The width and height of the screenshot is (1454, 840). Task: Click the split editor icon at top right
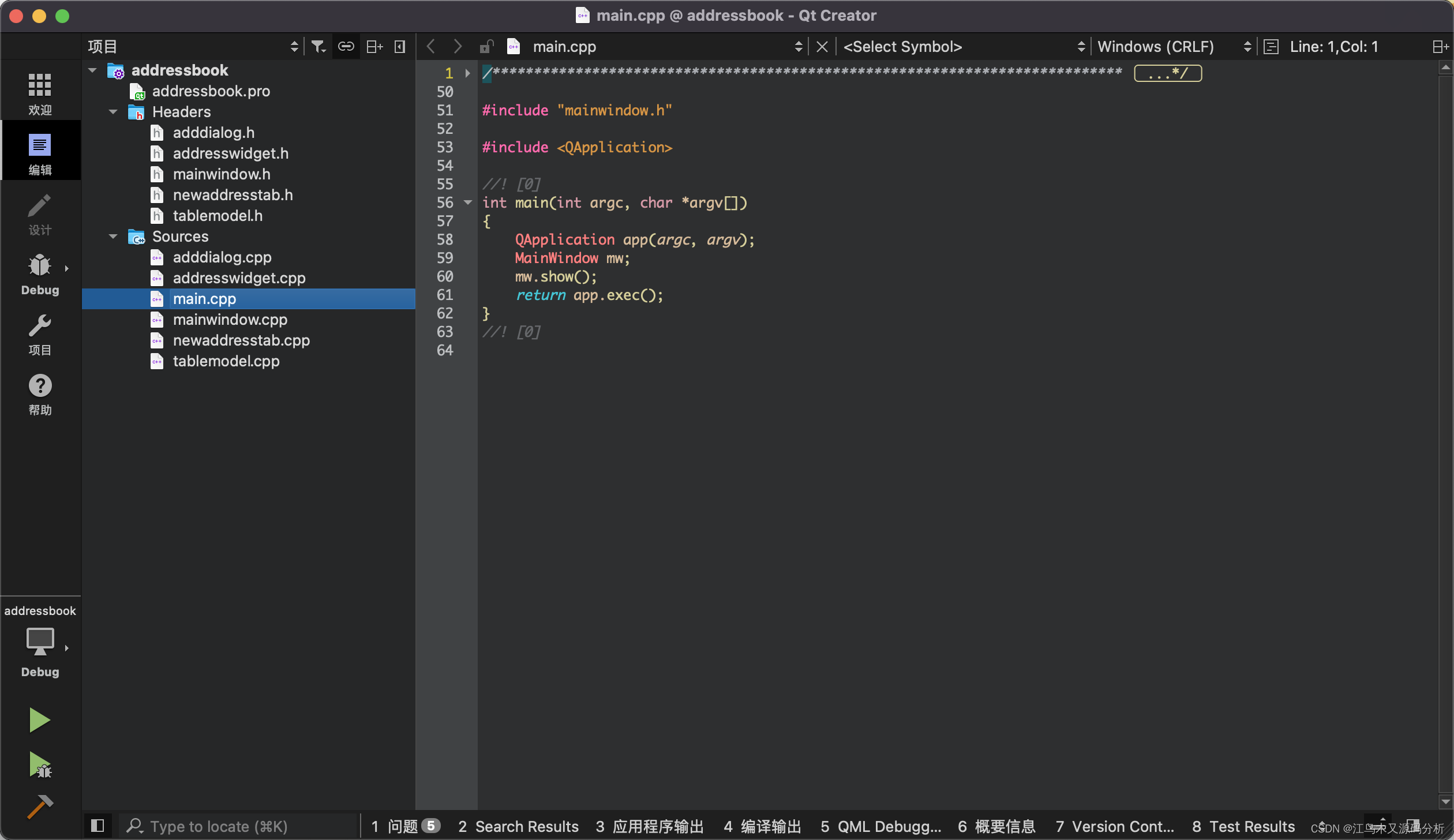[1440, 47]
